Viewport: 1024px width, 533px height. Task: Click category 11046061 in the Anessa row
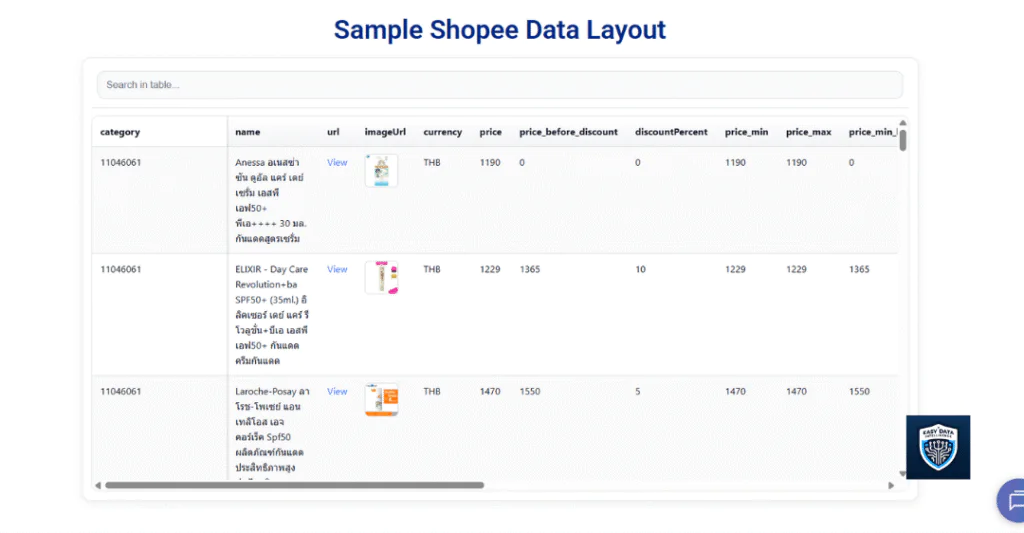tap(120, 163)
